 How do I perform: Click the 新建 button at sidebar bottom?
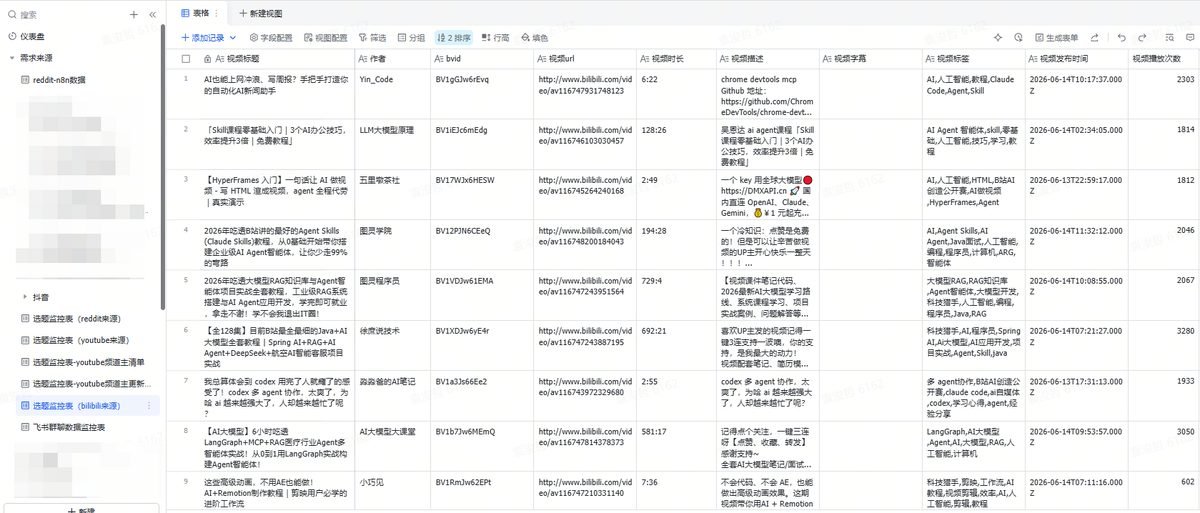pos(80,508)
